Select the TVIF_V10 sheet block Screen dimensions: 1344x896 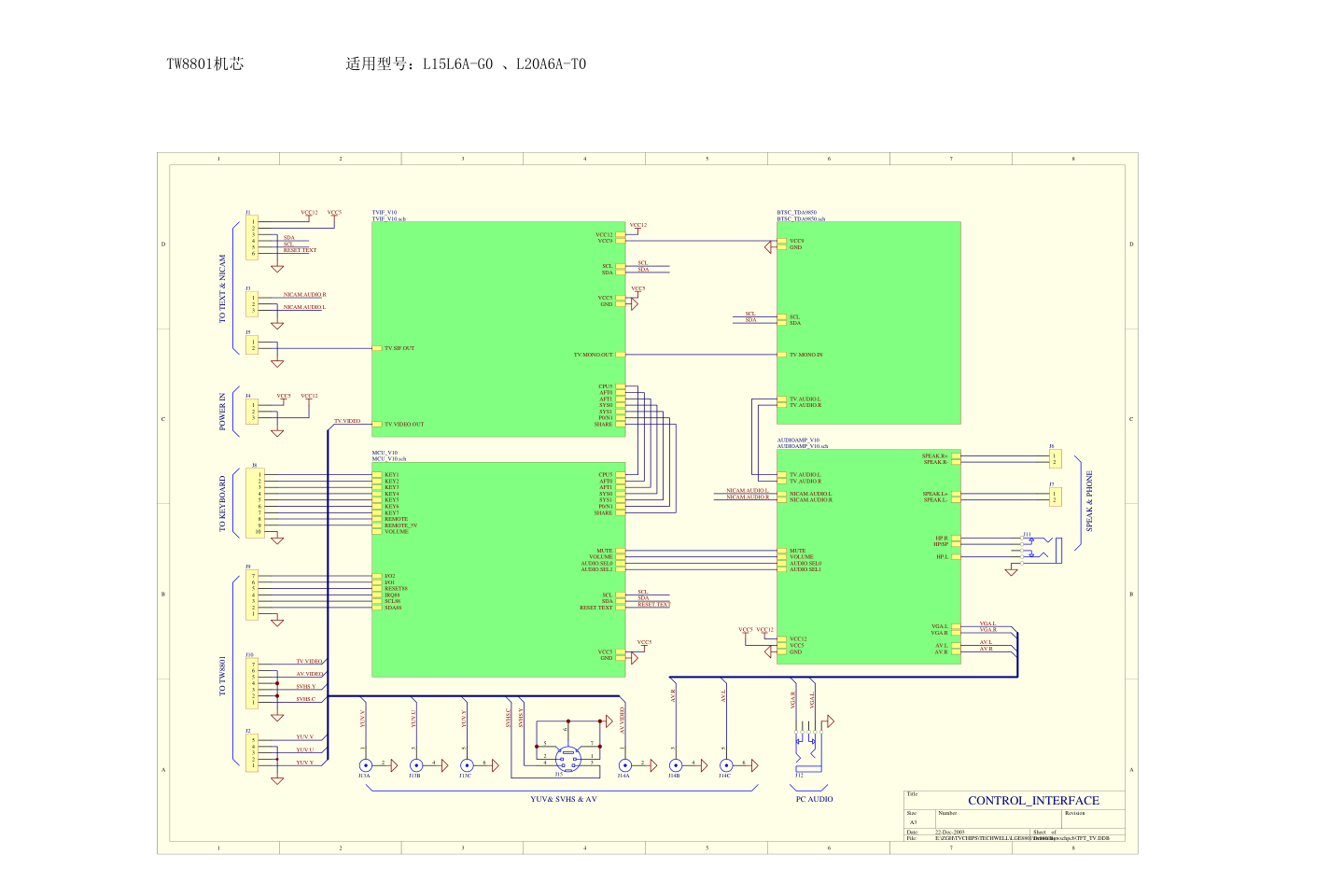click(x=498, y=329)
